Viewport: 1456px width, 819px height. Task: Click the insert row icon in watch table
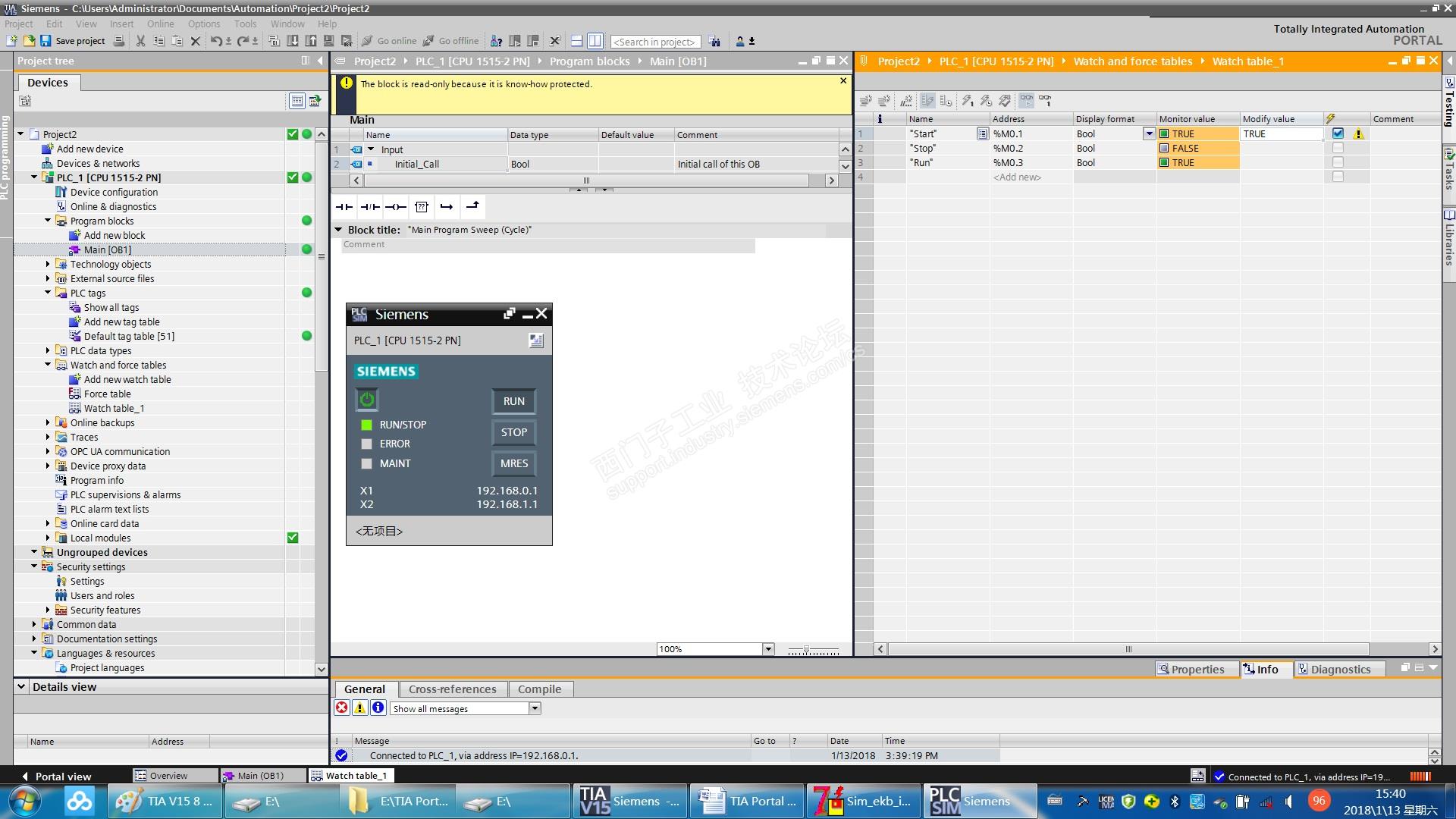pos(865,100)
